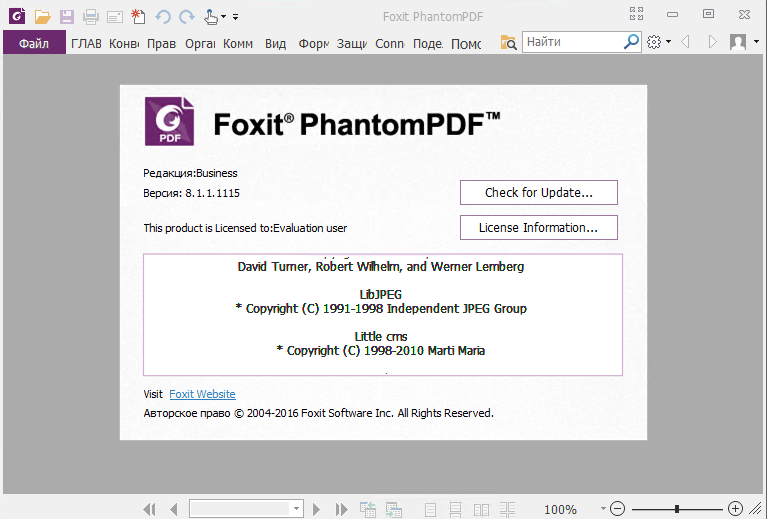The height and width of the screenshot is (519, 767).
Task: Click the 'Little cms' credits line
Action: pyautogui.click(x=381, y=337)
